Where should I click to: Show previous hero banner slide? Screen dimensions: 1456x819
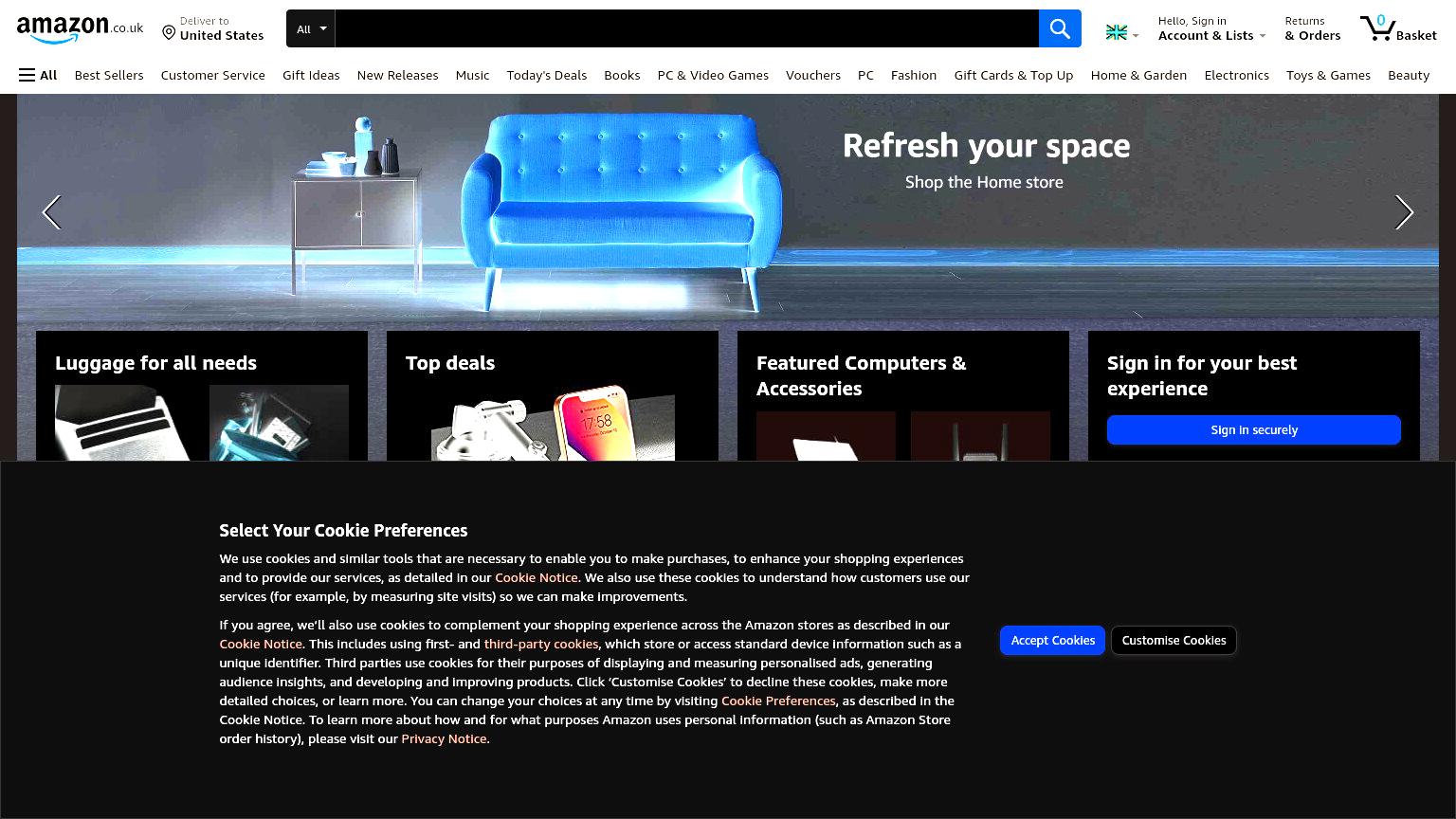(52, 212)
